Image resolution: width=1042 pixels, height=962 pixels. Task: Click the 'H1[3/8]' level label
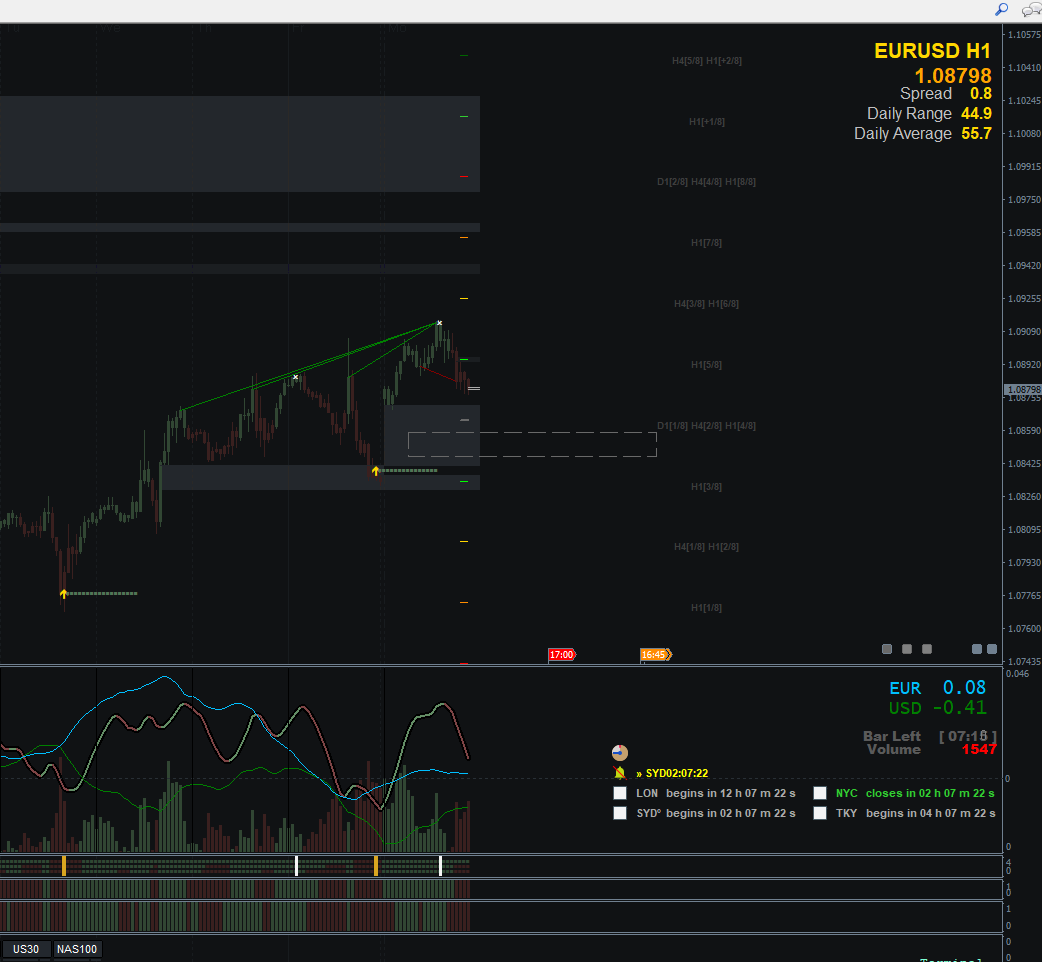[706, 486]
